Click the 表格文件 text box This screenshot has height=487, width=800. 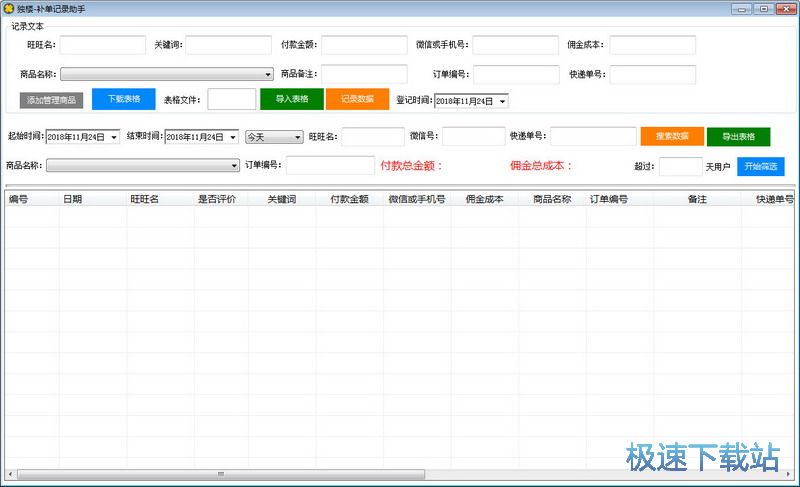[x=232, y=99]
